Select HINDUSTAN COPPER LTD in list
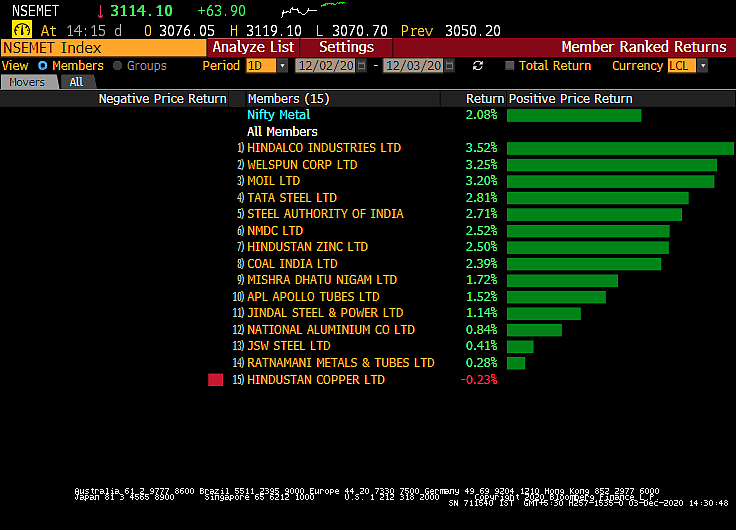 pyautogui.click(x=316, y=380)
